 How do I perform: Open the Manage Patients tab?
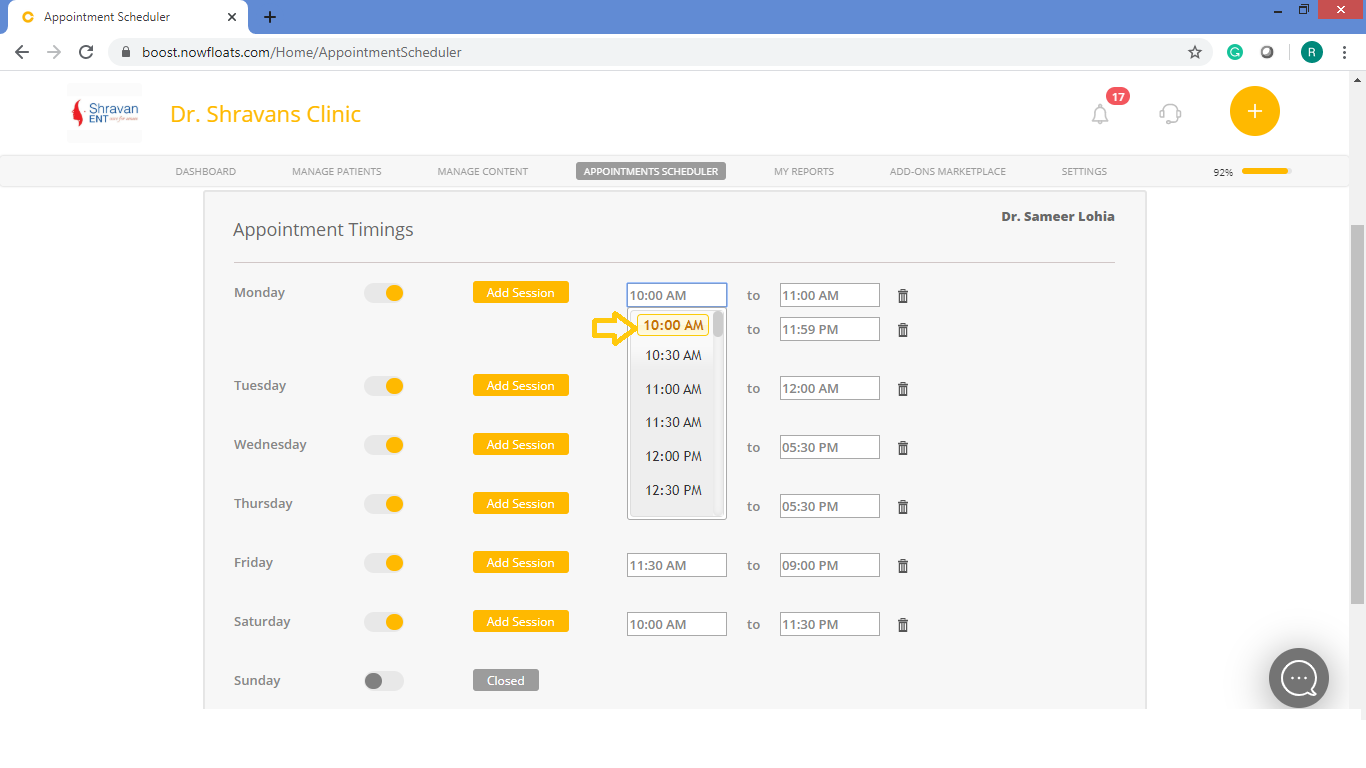pos(337,171)
